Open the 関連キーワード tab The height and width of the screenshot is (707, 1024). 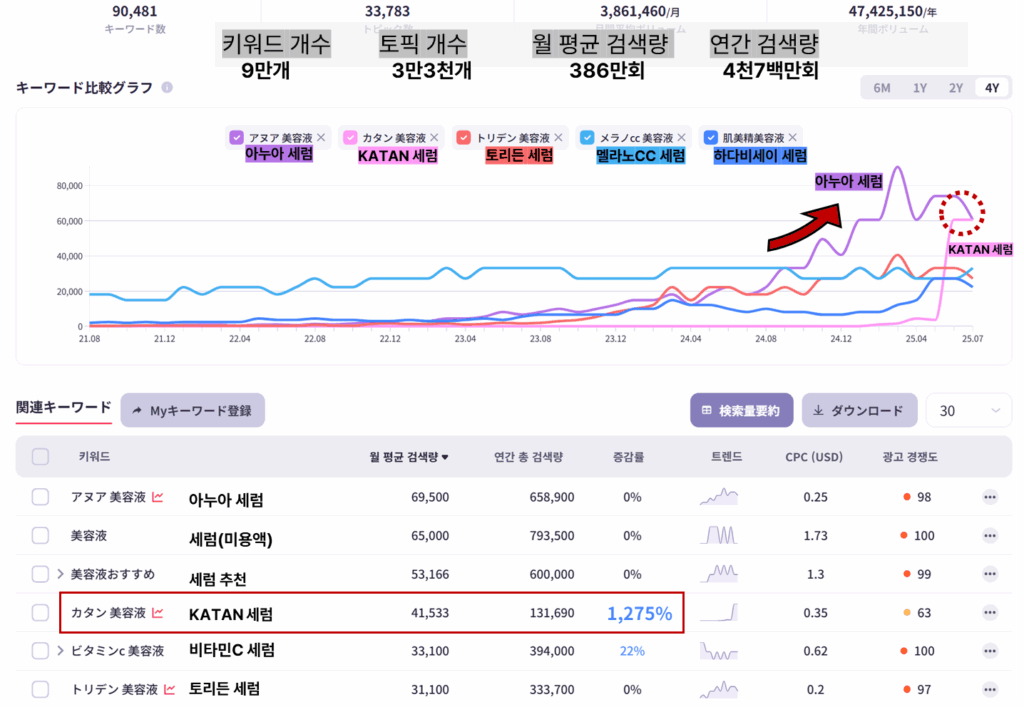coord(63,408)
